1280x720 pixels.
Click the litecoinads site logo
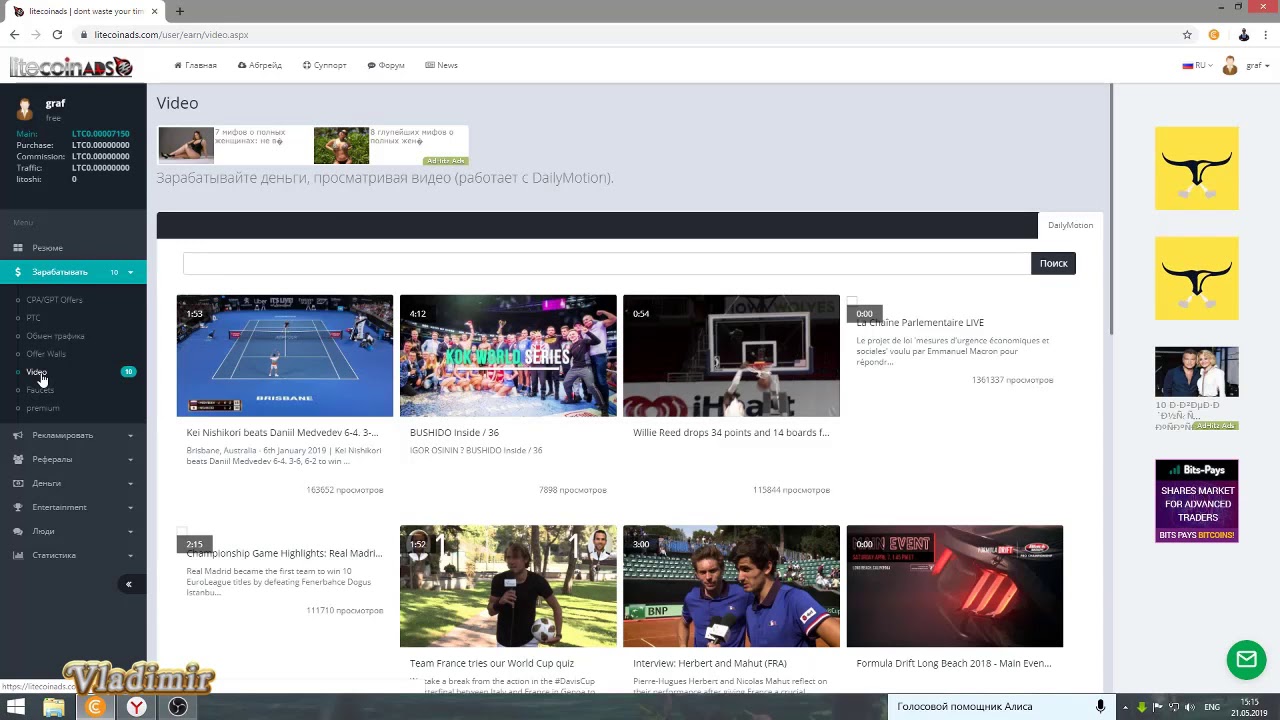coord(71,66)
